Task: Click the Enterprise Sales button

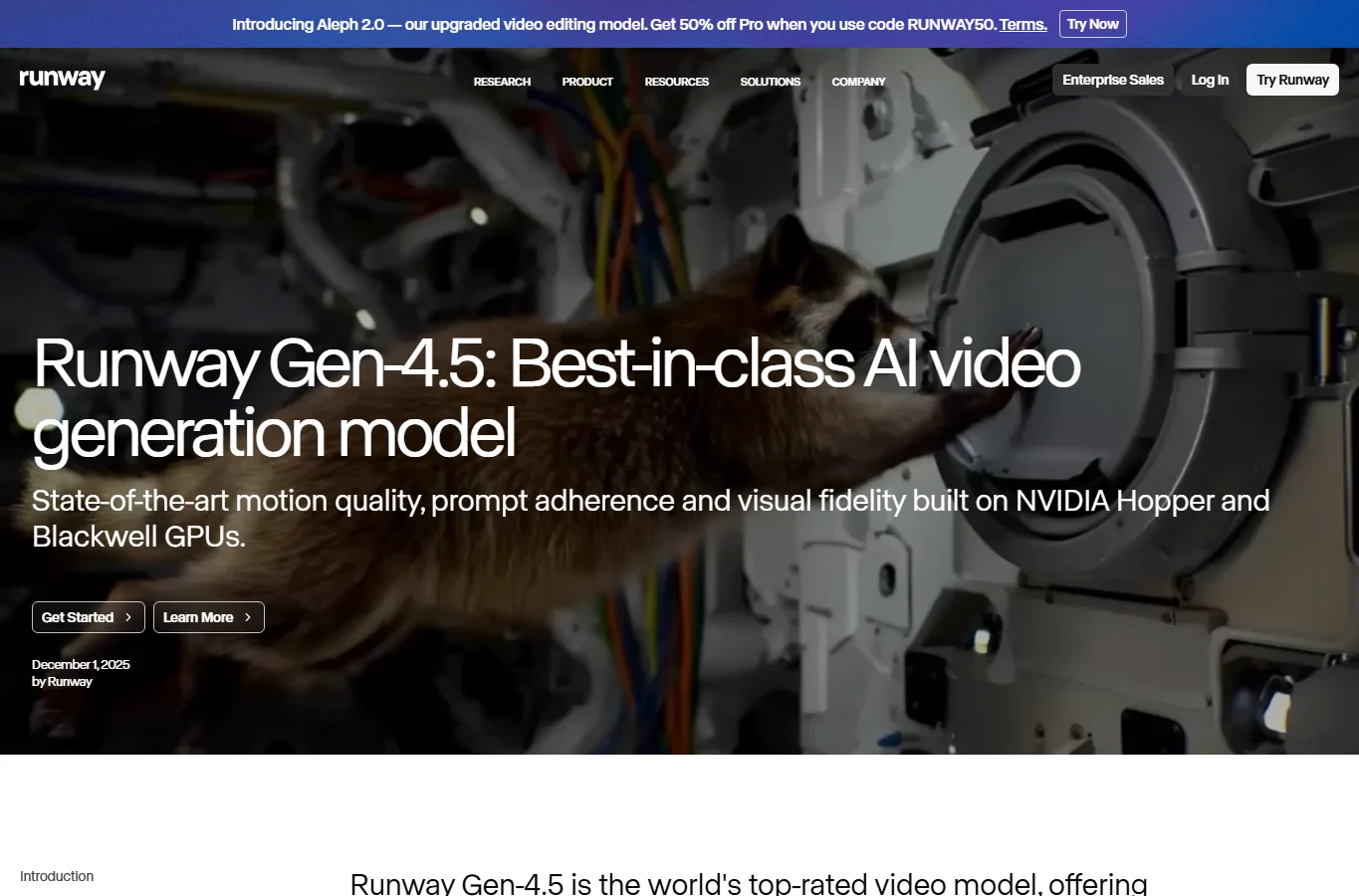Action: coord(1113,80)
